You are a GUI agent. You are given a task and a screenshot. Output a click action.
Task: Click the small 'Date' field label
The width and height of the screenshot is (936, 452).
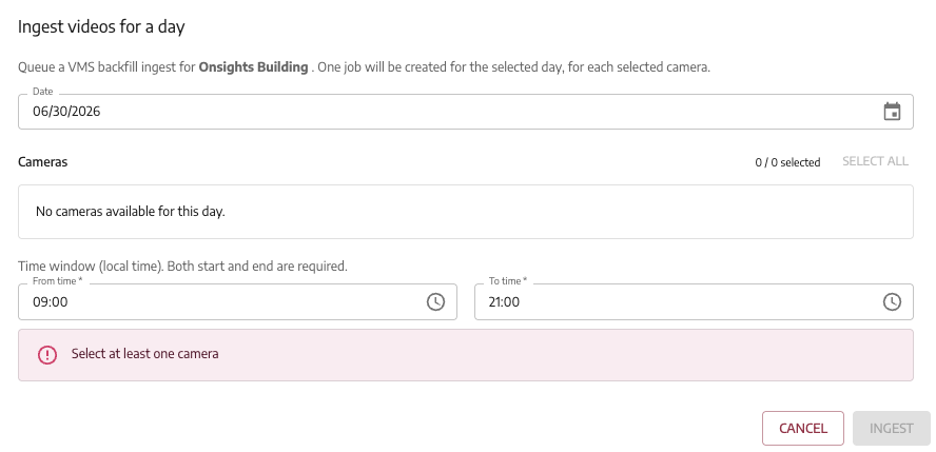pos(43,91)
